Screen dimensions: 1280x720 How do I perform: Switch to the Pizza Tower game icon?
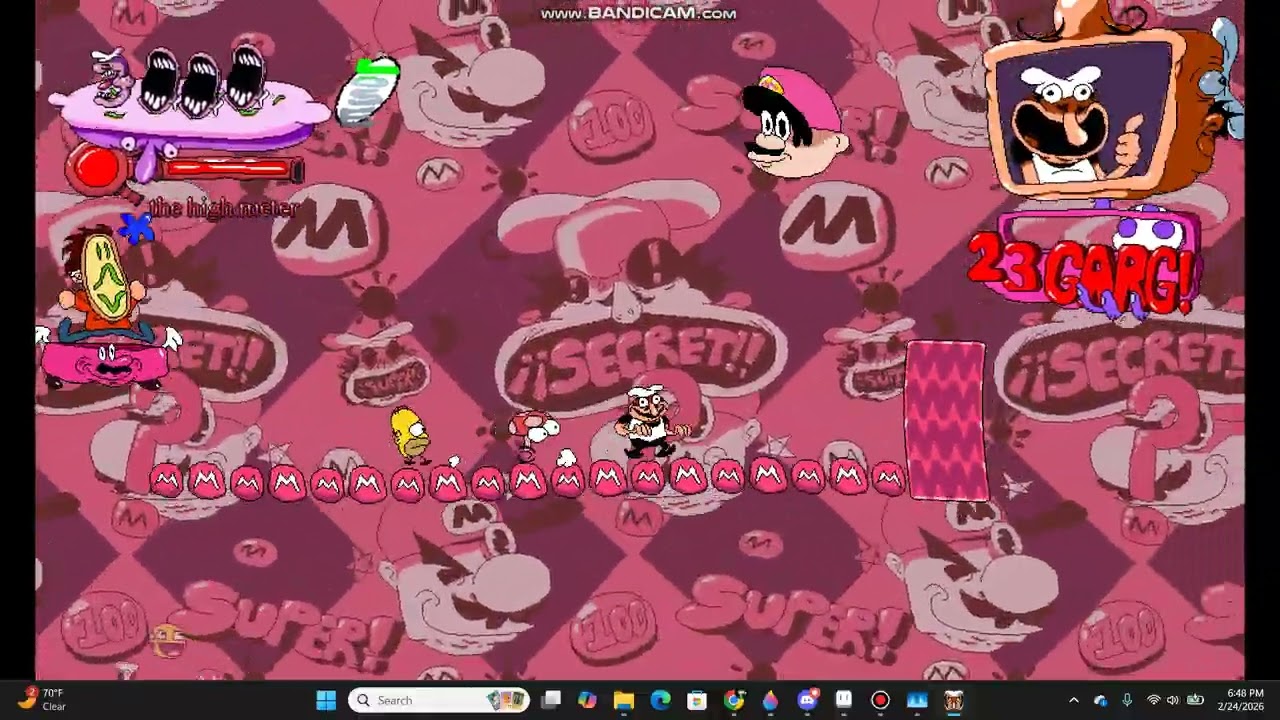953,700
